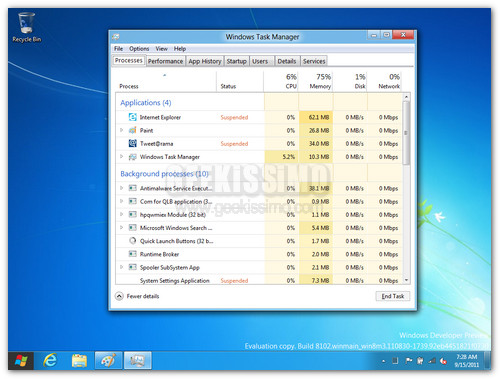Click the End Task button
The width and height of the screenshot is (500, 379).
(x=393, y=296)
